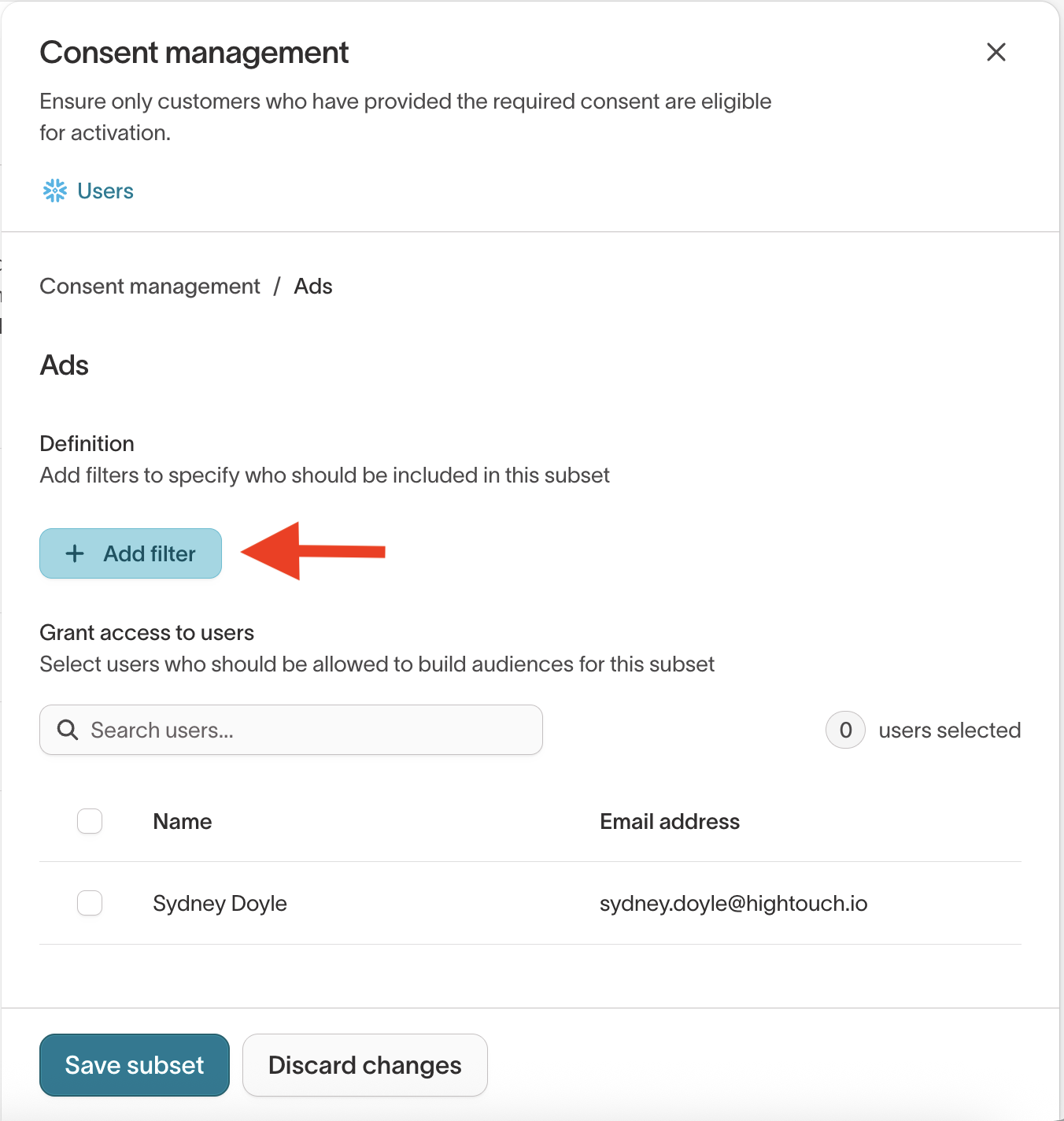Go back to Consent management breadcrumb
Screen dimensions: 1064x1121
point(150,287)
